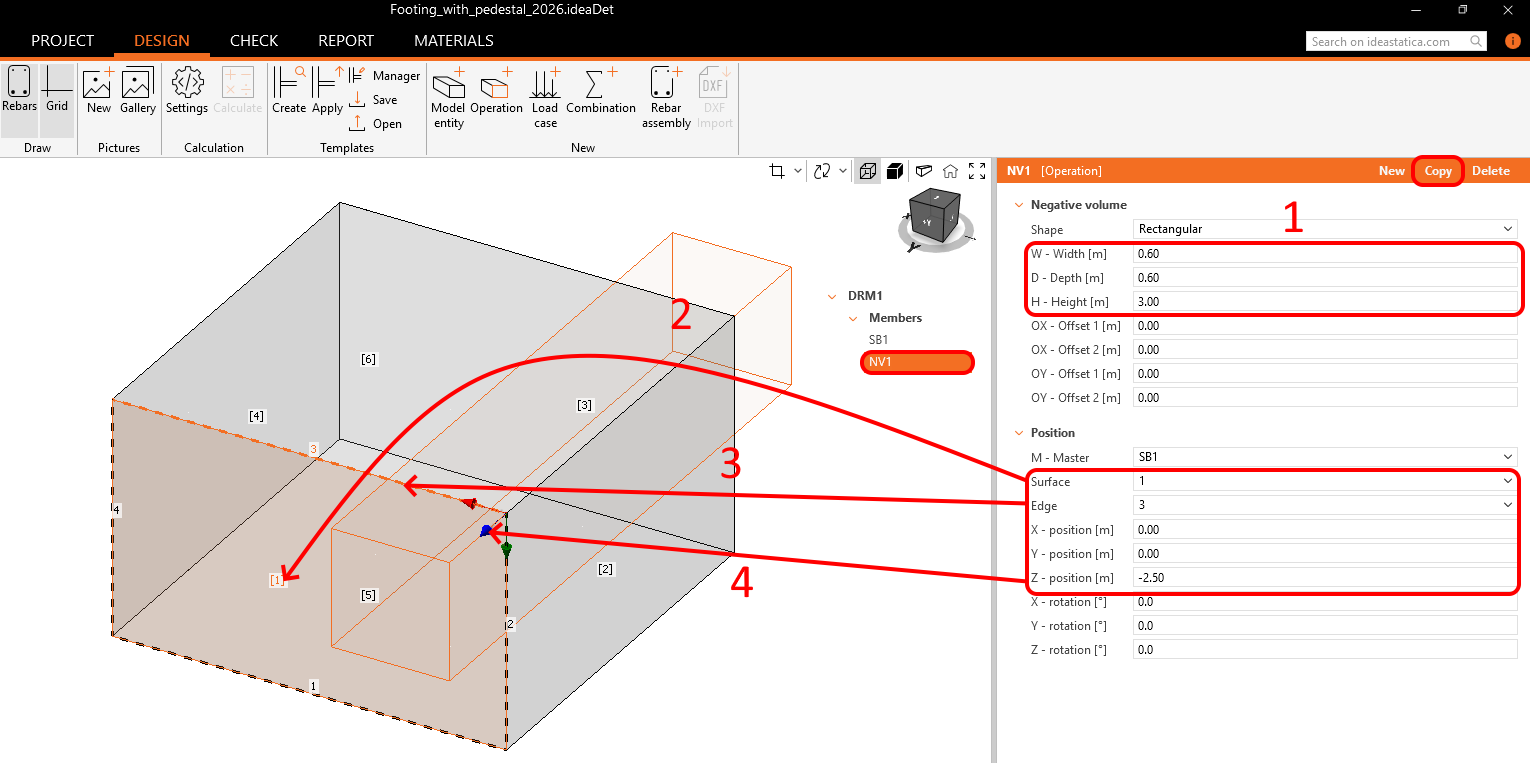Click the Copy button for NV1
Screen dimensions: 1530x763
point(1437,171)
